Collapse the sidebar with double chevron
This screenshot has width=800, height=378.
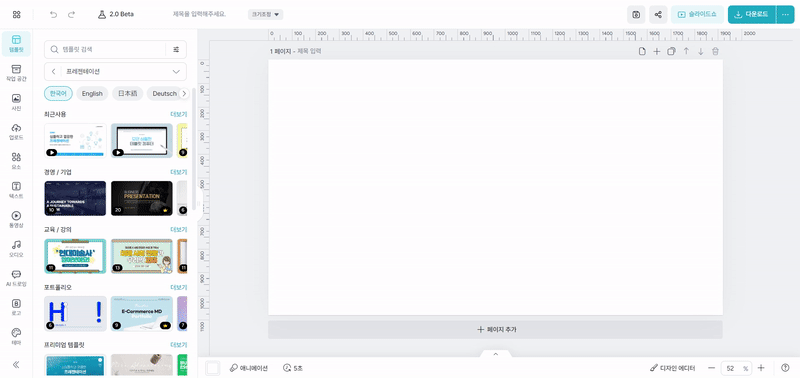coord(16,364)
